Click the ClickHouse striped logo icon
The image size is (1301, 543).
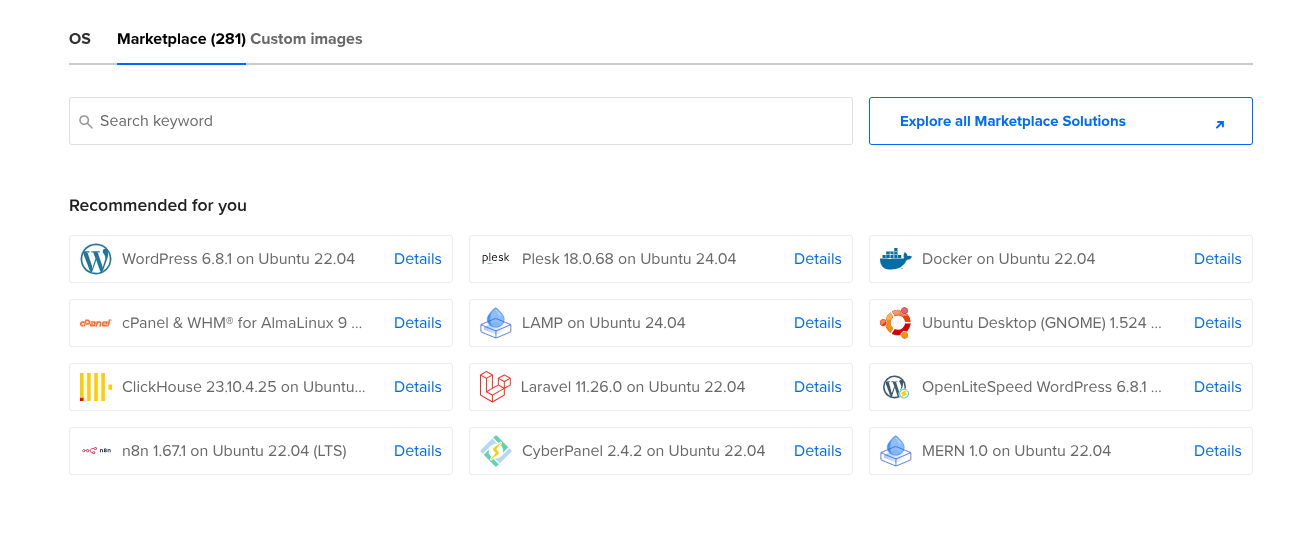click(x=96, y=387)
